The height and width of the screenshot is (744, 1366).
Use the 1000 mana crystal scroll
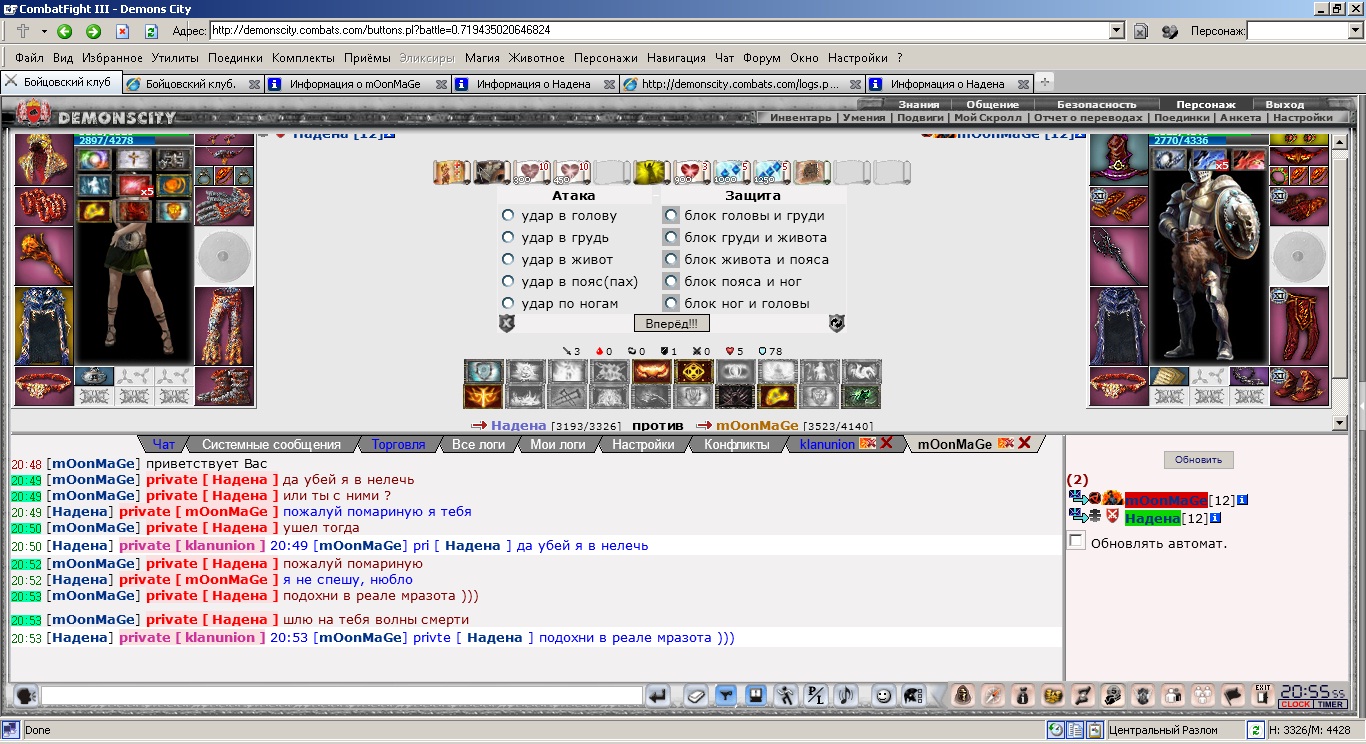click(732, 173)
